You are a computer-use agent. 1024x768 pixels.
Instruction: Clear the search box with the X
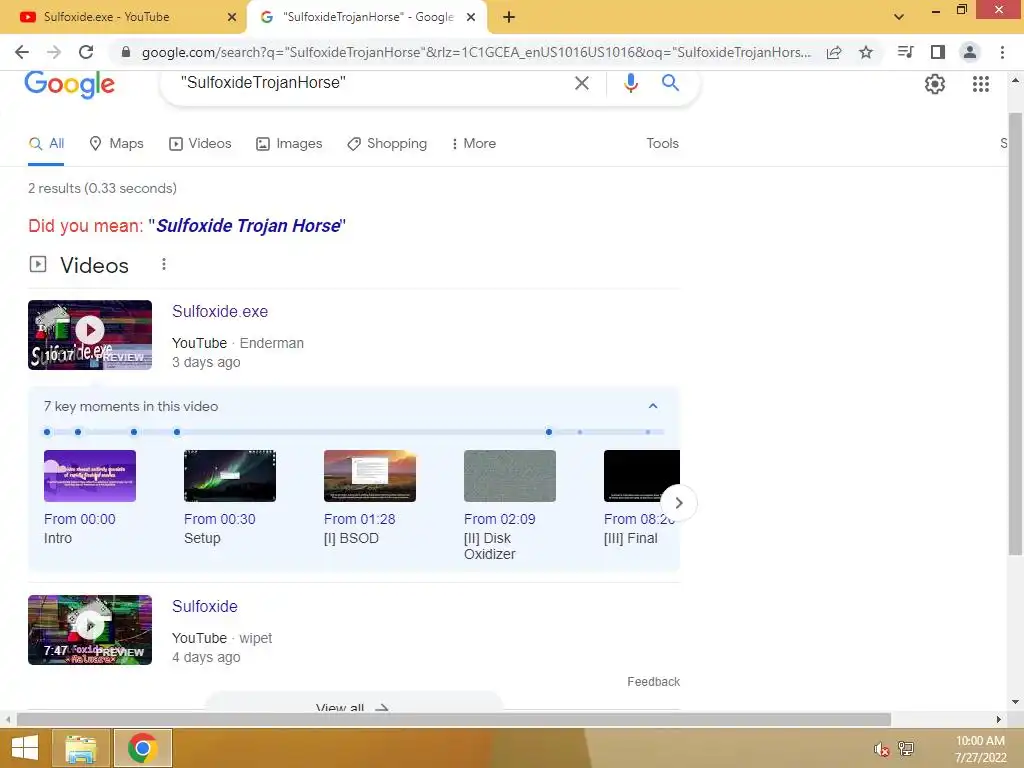point(581,83)
